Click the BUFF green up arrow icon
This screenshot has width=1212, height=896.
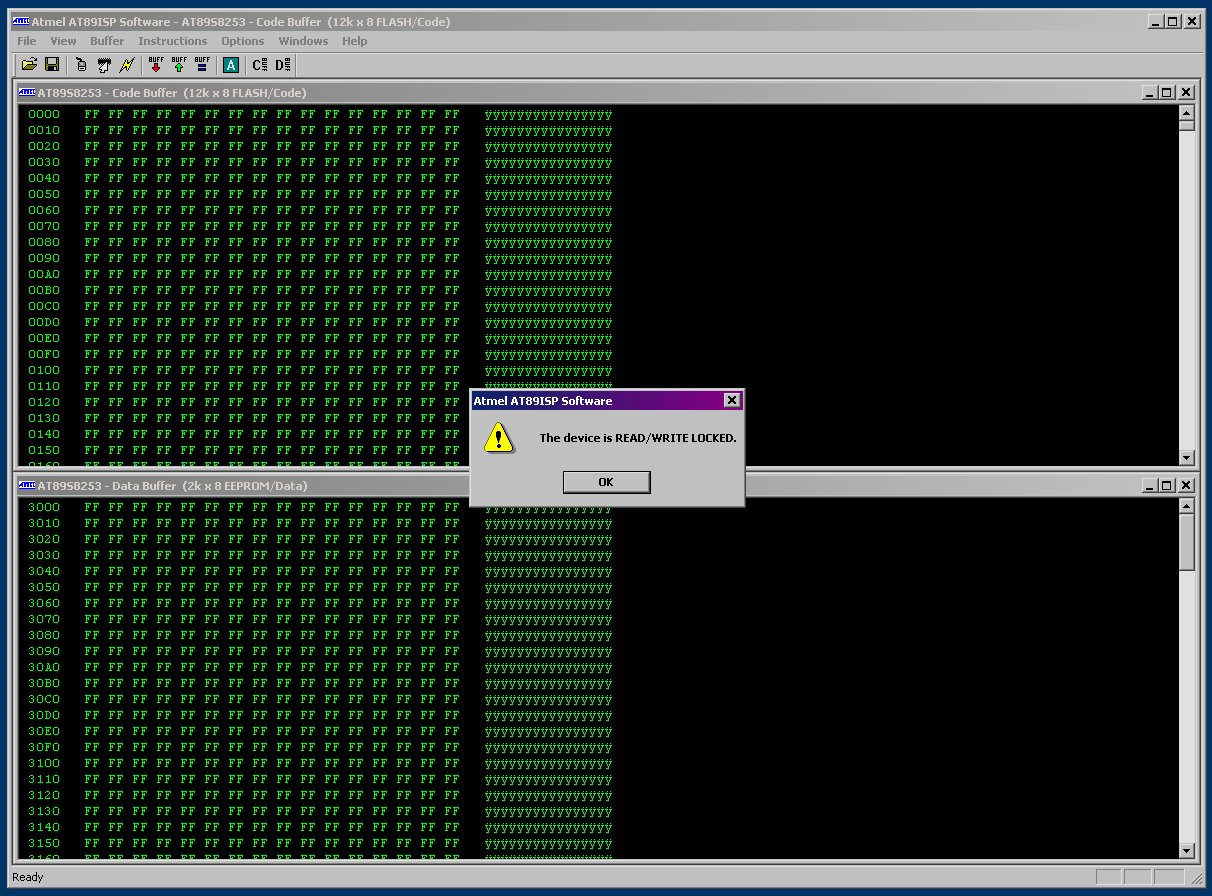(x=179, y=65)
